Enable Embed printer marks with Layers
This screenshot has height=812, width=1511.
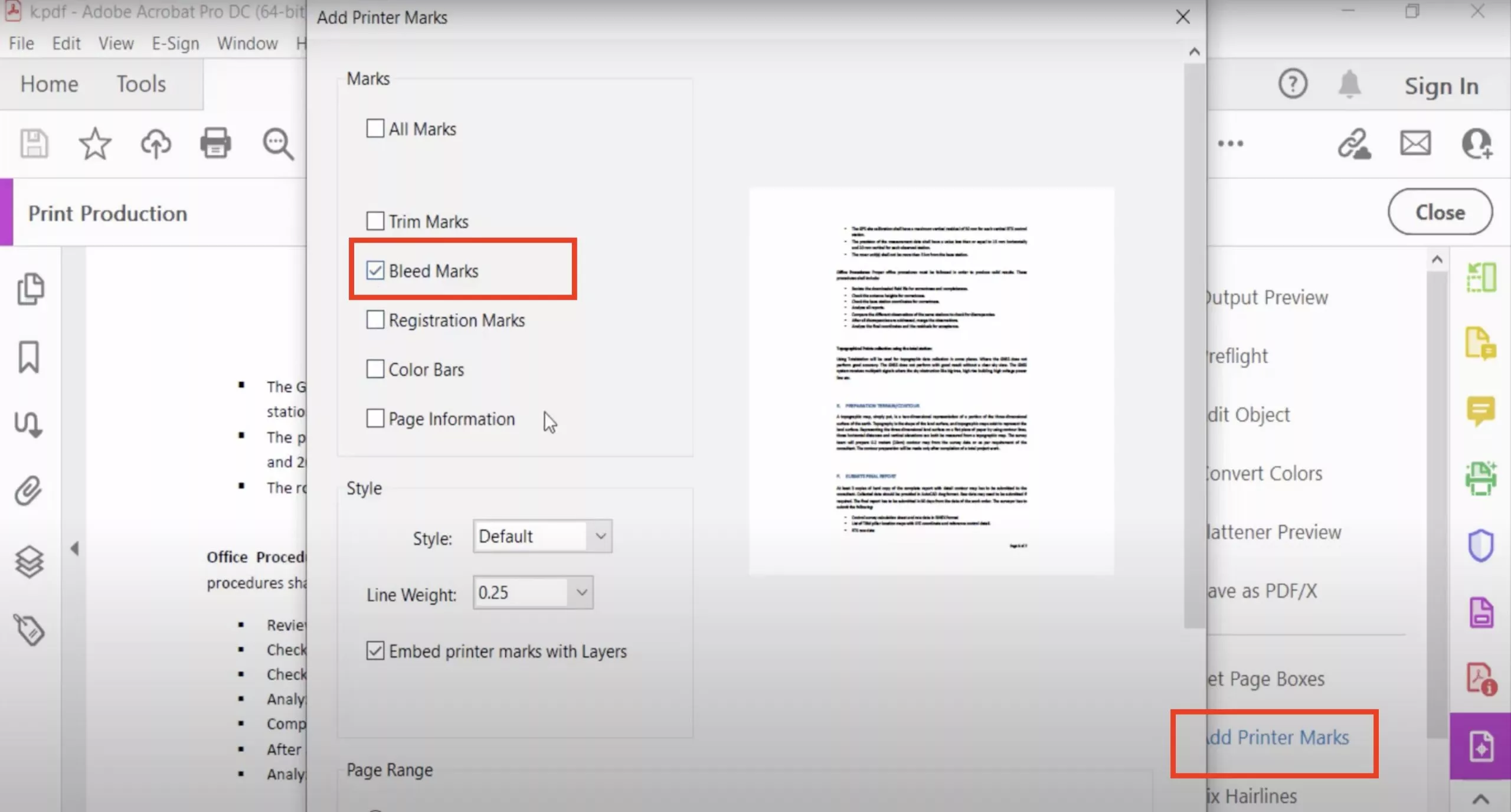[x=375, y=651]
